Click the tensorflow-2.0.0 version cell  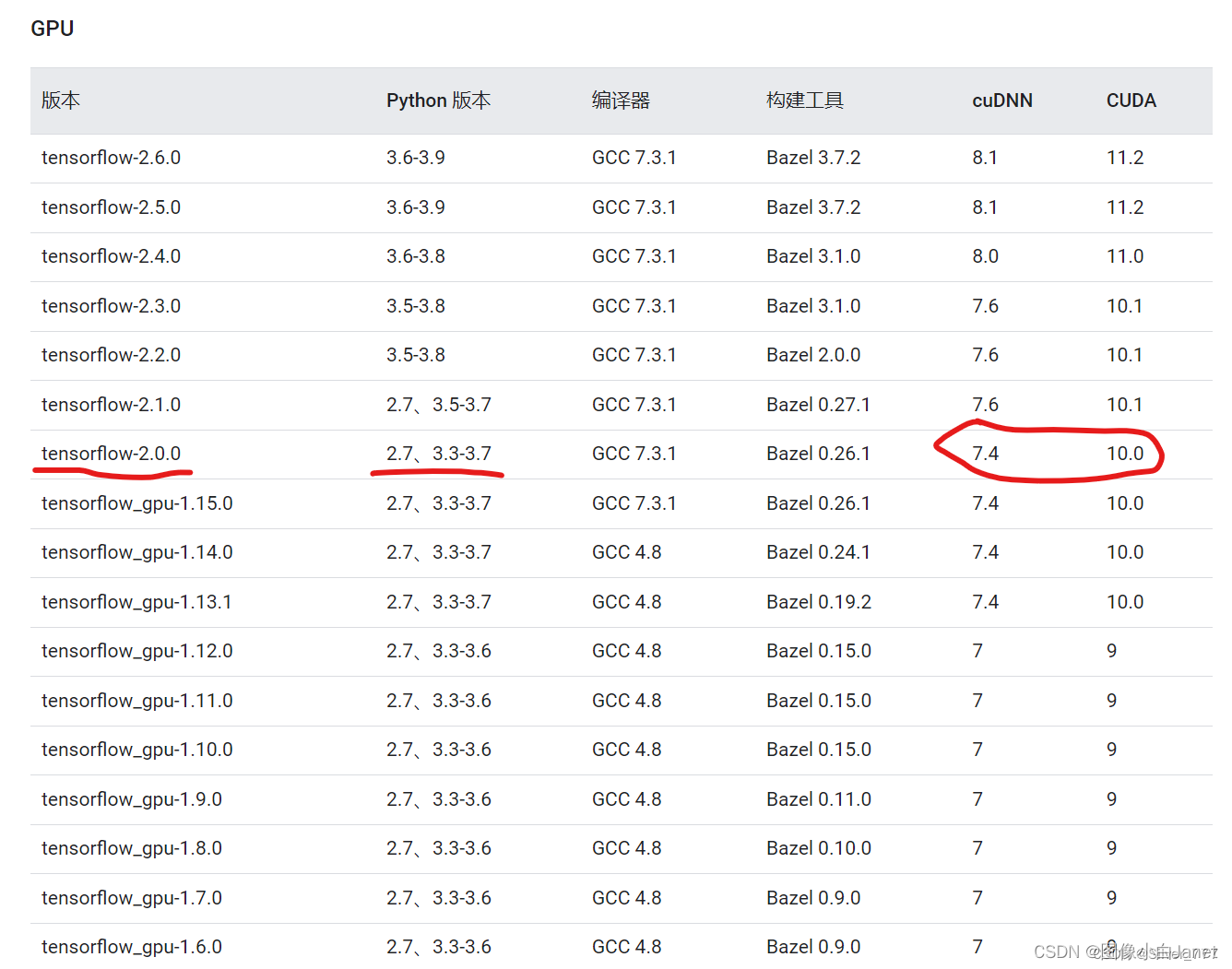(111, 454)
